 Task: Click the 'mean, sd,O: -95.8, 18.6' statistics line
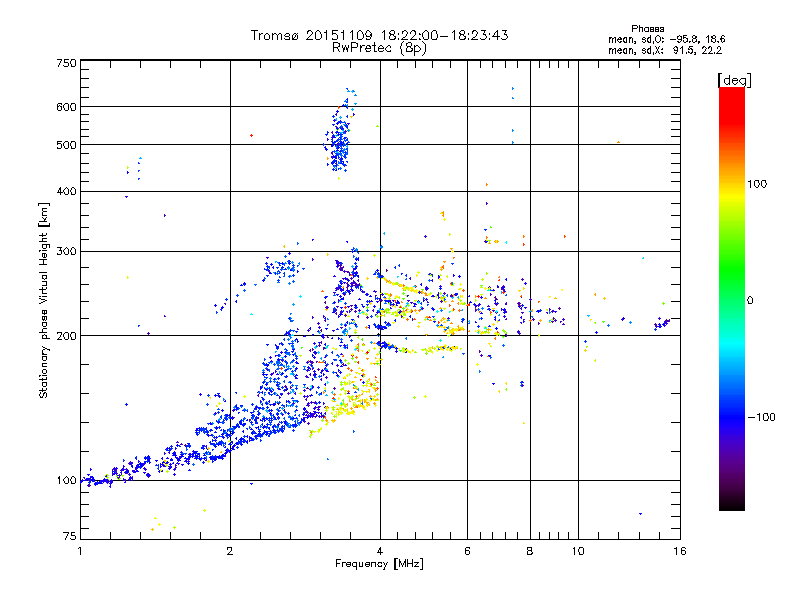pos(666,39)
